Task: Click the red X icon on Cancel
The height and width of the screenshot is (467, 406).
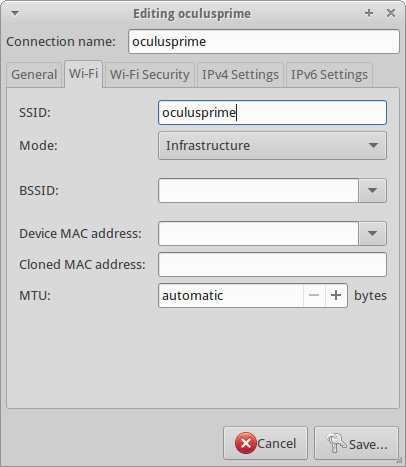Action: click(x=246, y=443)
